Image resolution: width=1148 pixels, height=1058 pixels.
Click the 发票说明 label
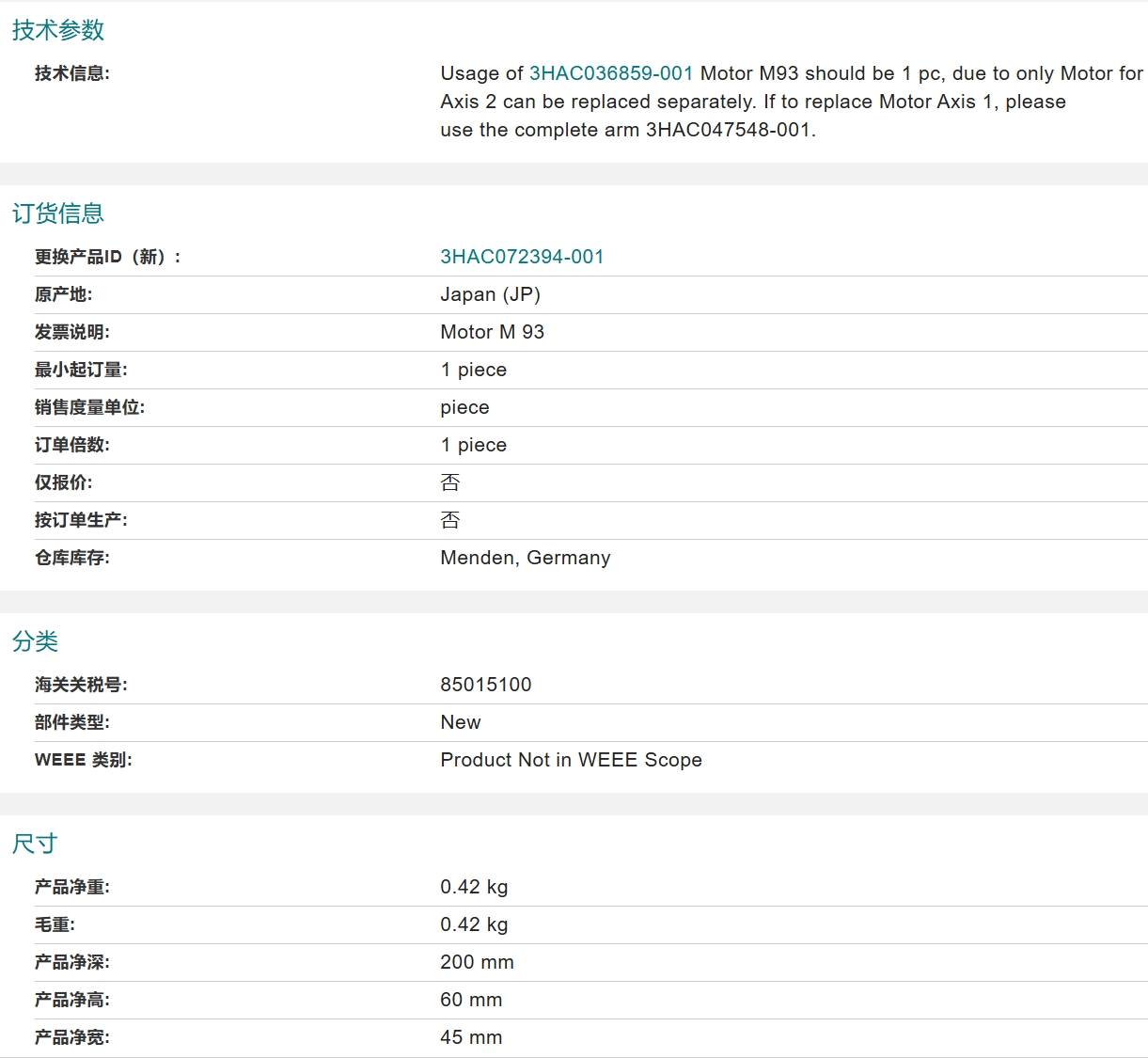pos(72,332)
